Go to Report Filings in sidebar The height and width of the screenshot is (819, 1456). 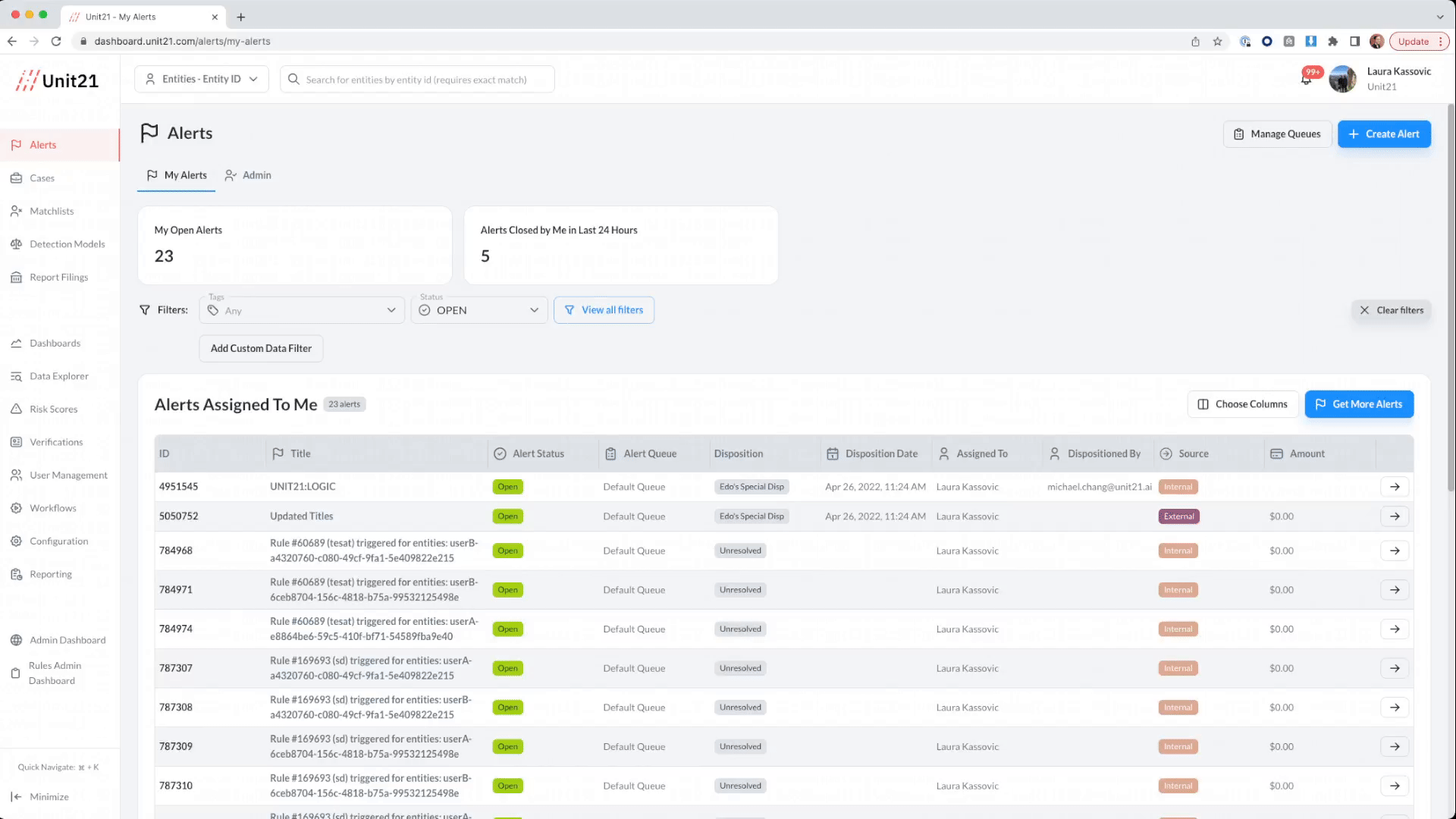point(59,278)
